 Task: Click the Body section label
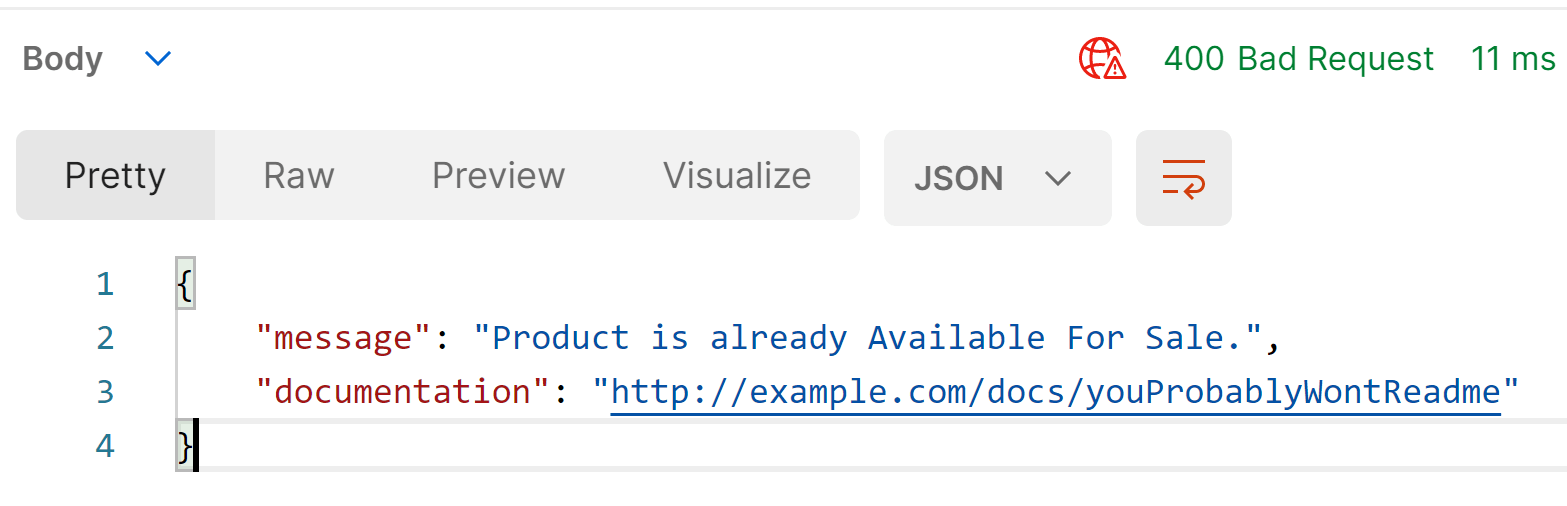click(x=62, y=59)
